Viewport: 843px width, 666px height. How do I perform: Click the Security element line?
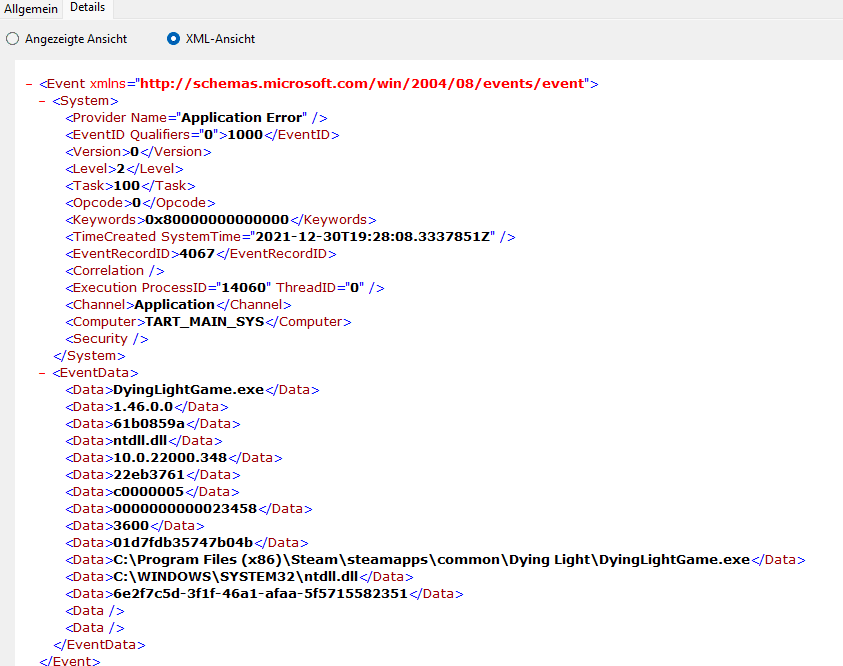pyautogui.click(x=107, y=339)
